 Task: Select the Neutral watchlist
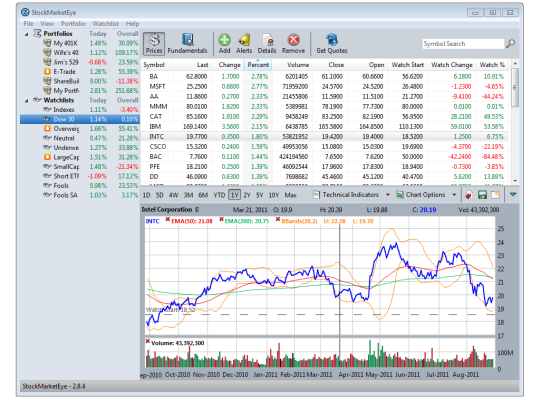click(x=64, y=138)
